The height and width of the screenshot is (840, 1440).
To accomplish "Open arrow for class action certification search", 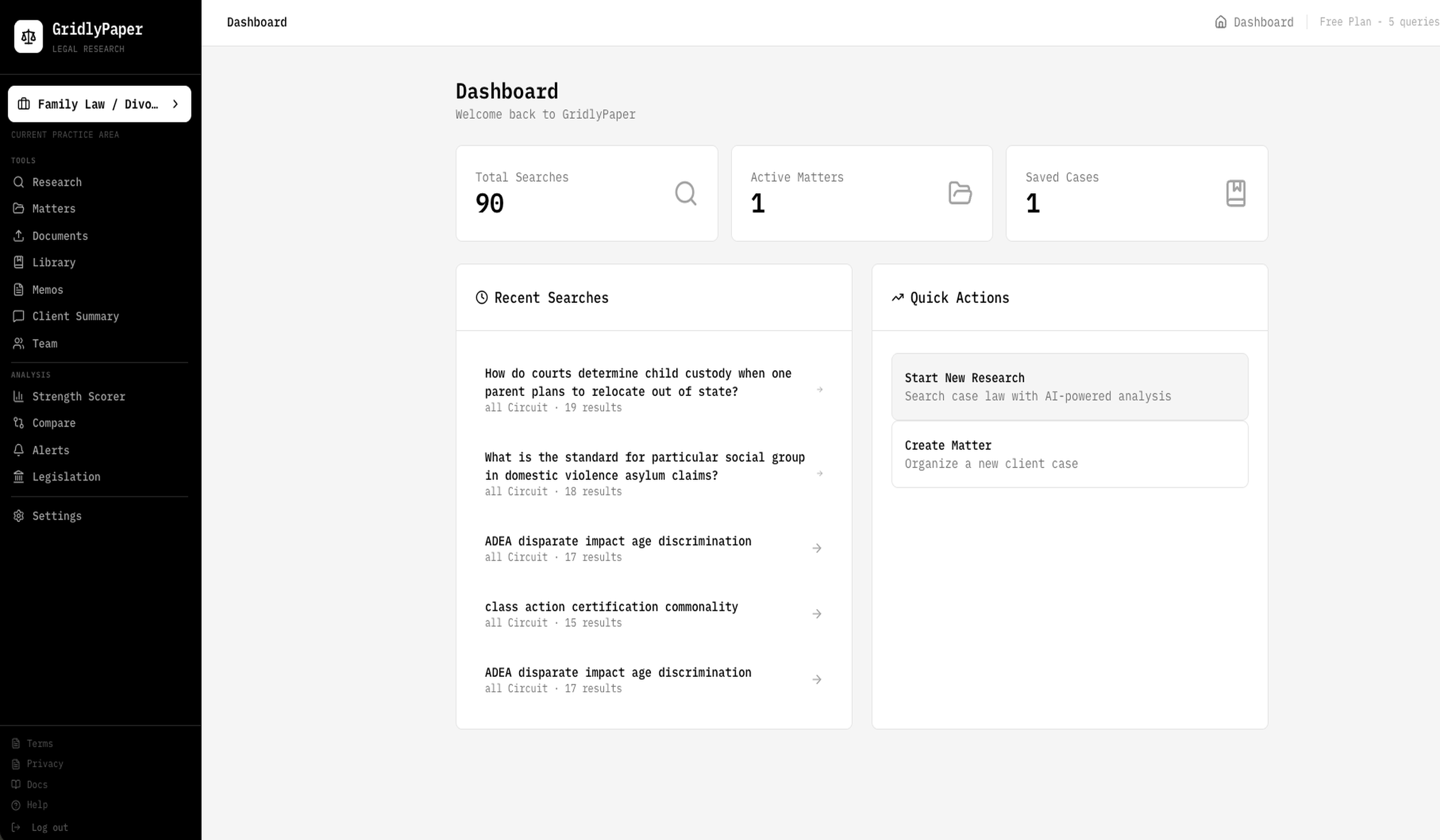I will click(x=817, y=614).
